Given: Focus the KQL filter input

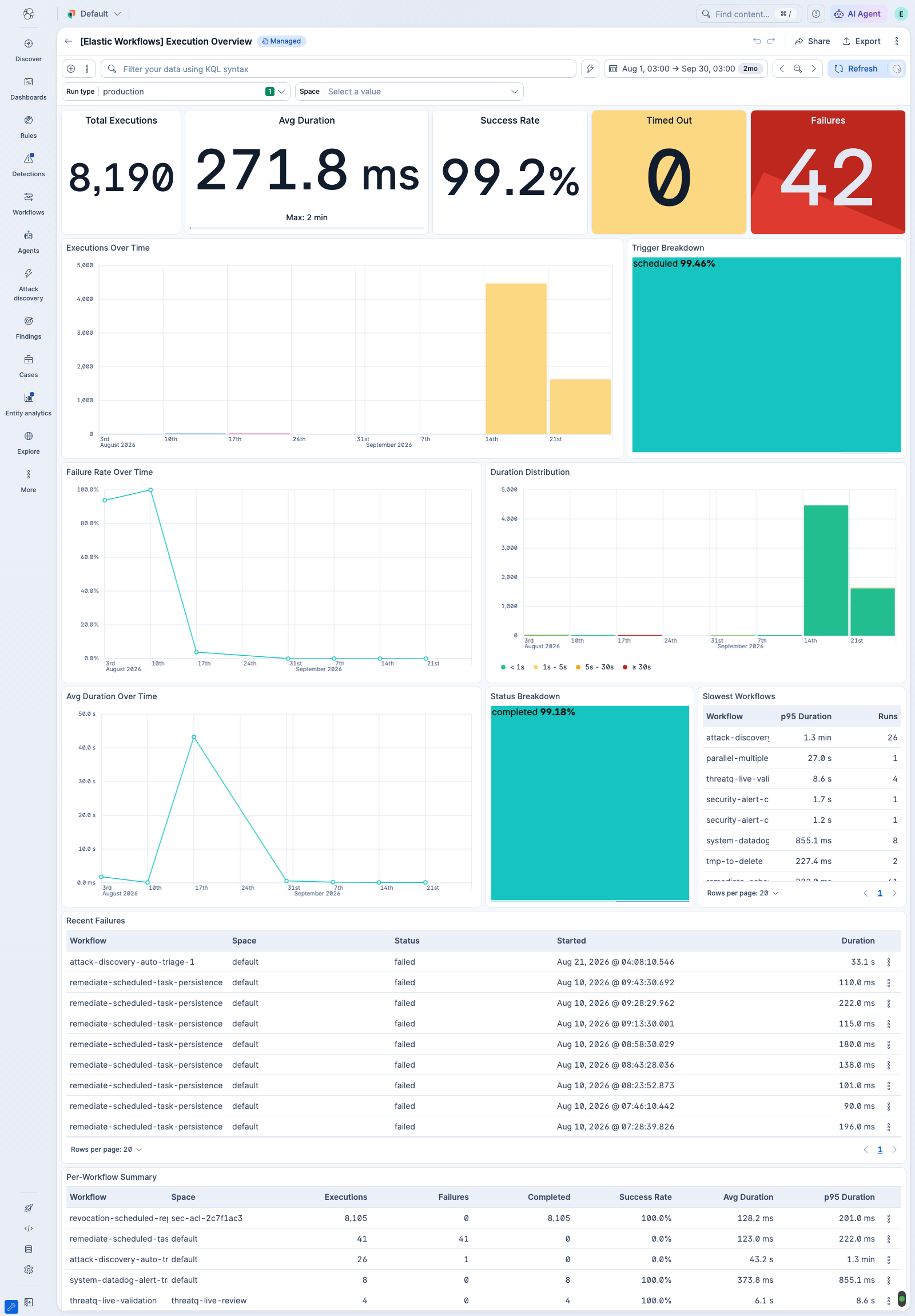Looking at the screenshot, I should tap(338, 69).
